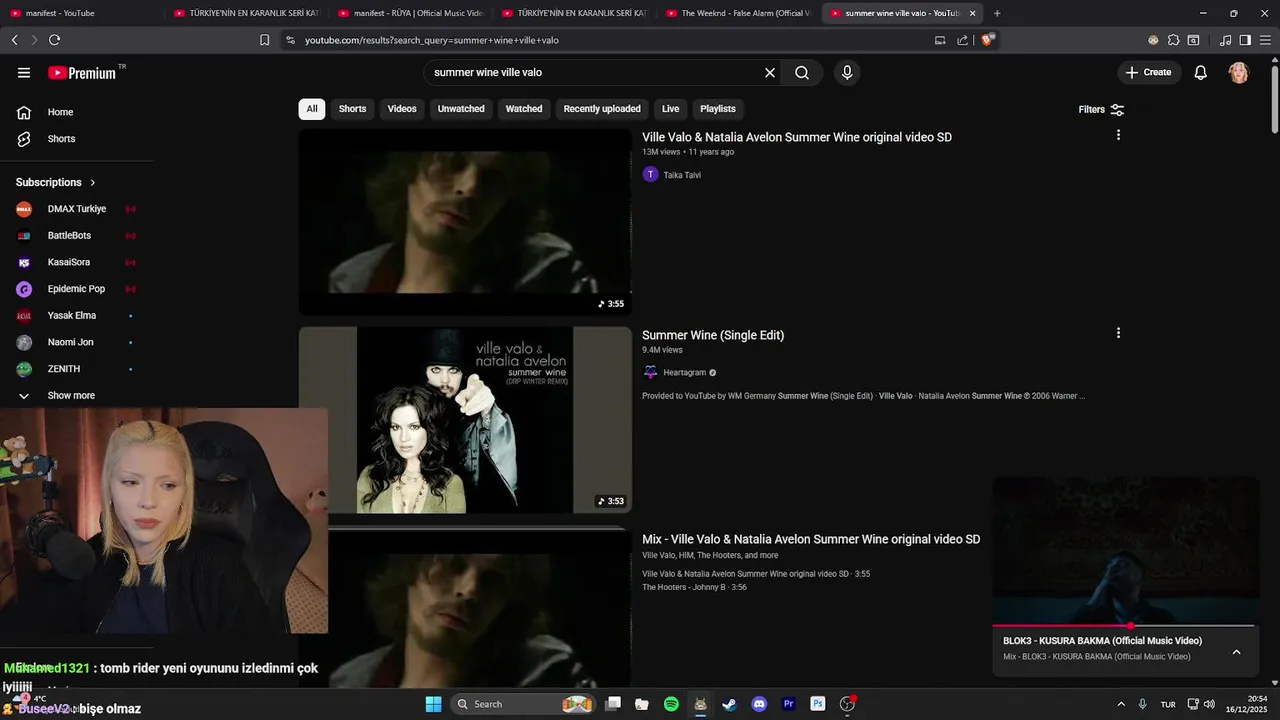The height and width of the screenshot is (720, 1280).
Task: Click the browser address bar URL
Action: [x=432, y=40]
